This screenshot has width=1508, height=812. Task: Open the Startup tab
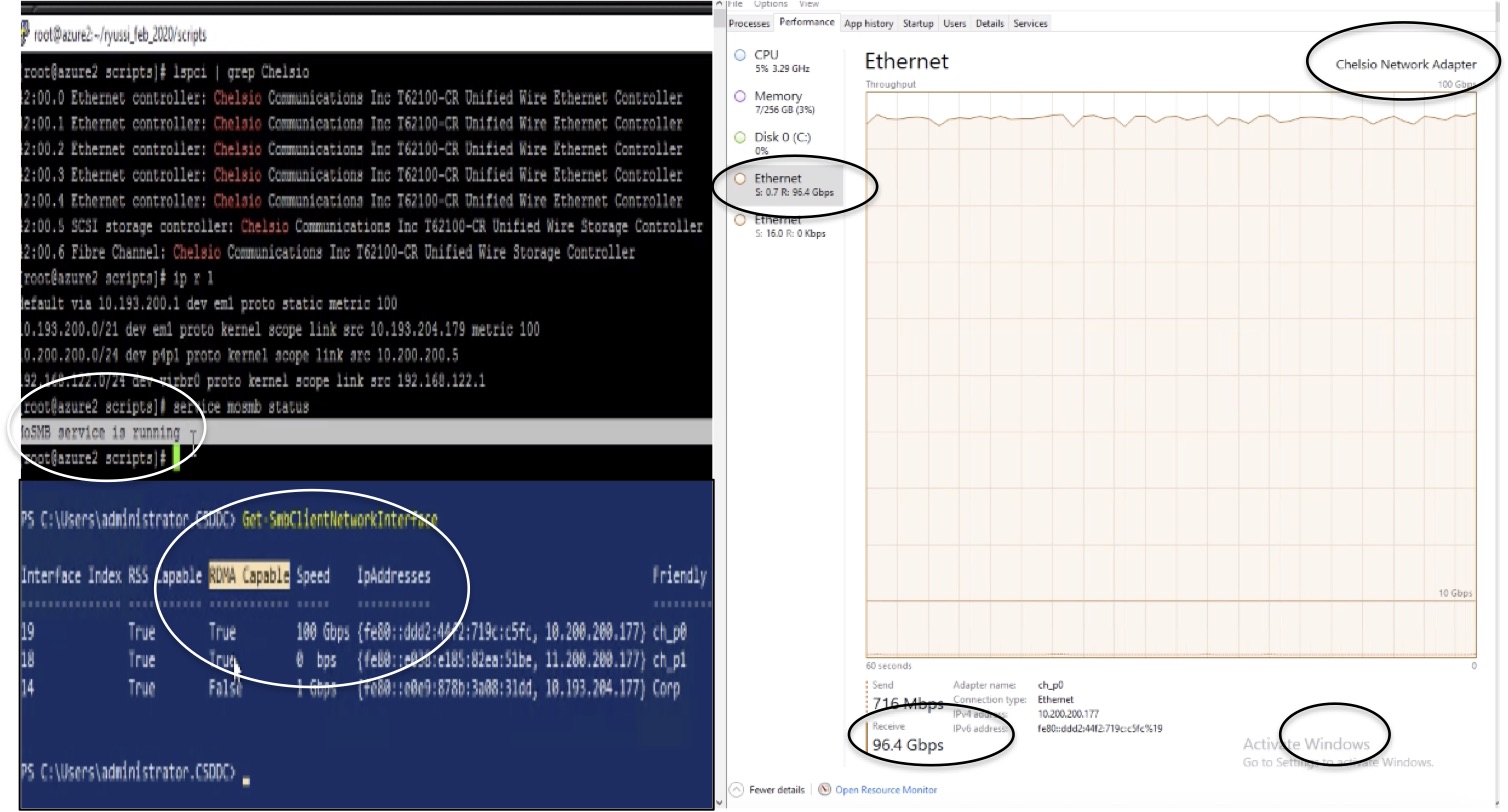click(x=917, y=24)
